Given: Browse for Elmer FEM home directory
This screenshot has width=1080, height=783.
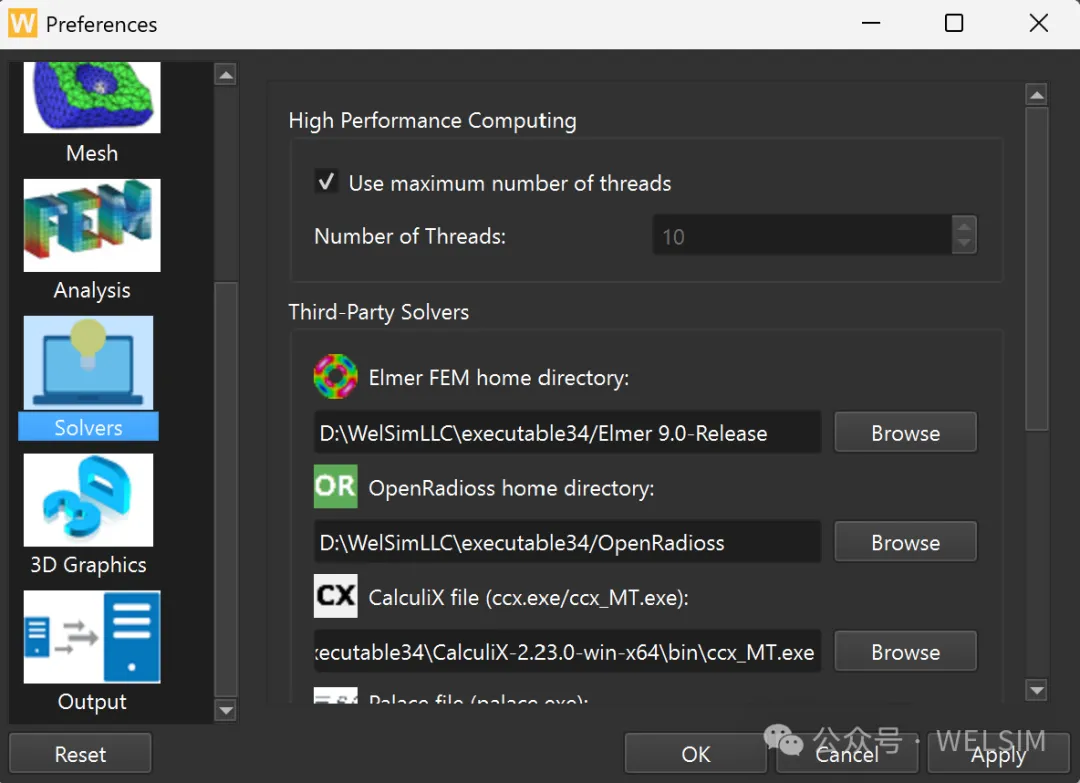Looking at the screenshot, I should point(905,432).
